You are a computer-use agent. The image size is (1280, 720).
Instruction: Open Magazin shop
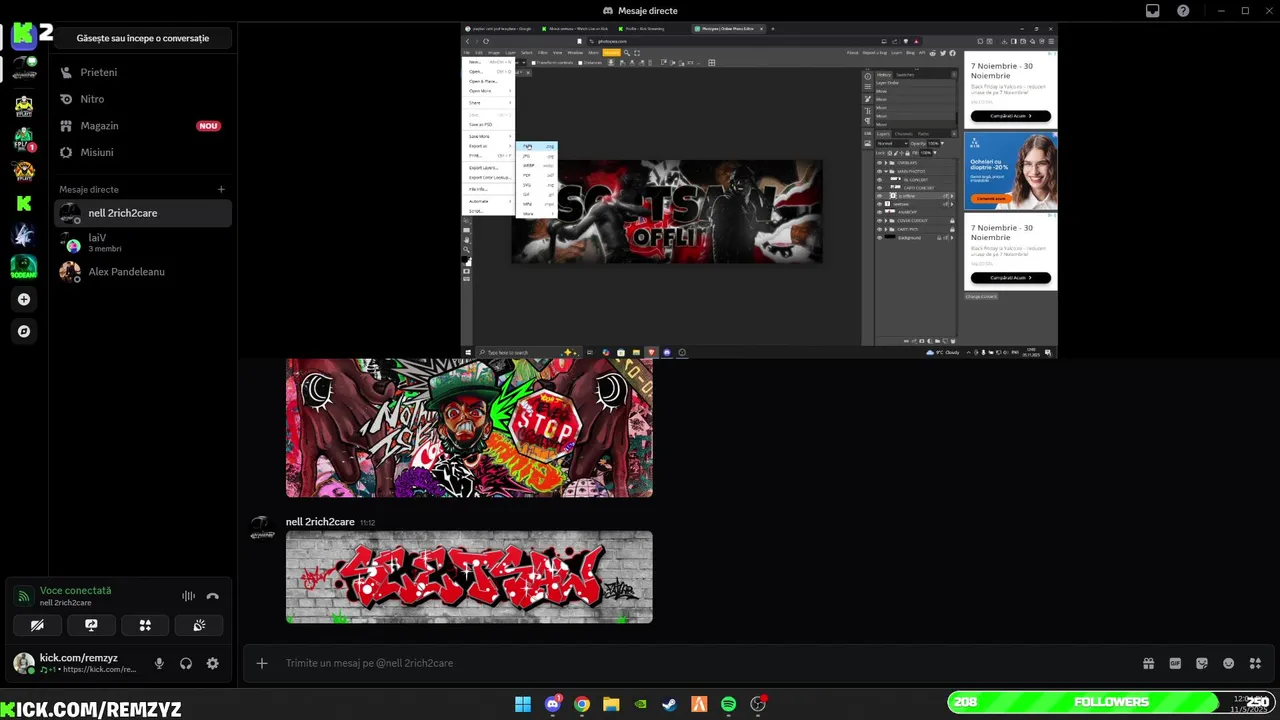[143, 126]
